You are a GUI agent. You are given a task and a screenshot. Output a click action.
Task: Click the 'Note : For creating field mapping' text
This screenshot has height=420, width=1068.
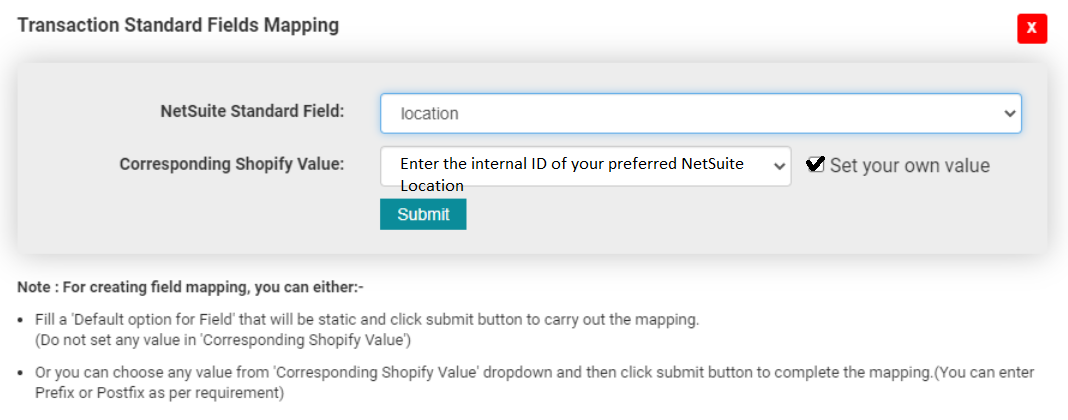click(x=190, y=287)
